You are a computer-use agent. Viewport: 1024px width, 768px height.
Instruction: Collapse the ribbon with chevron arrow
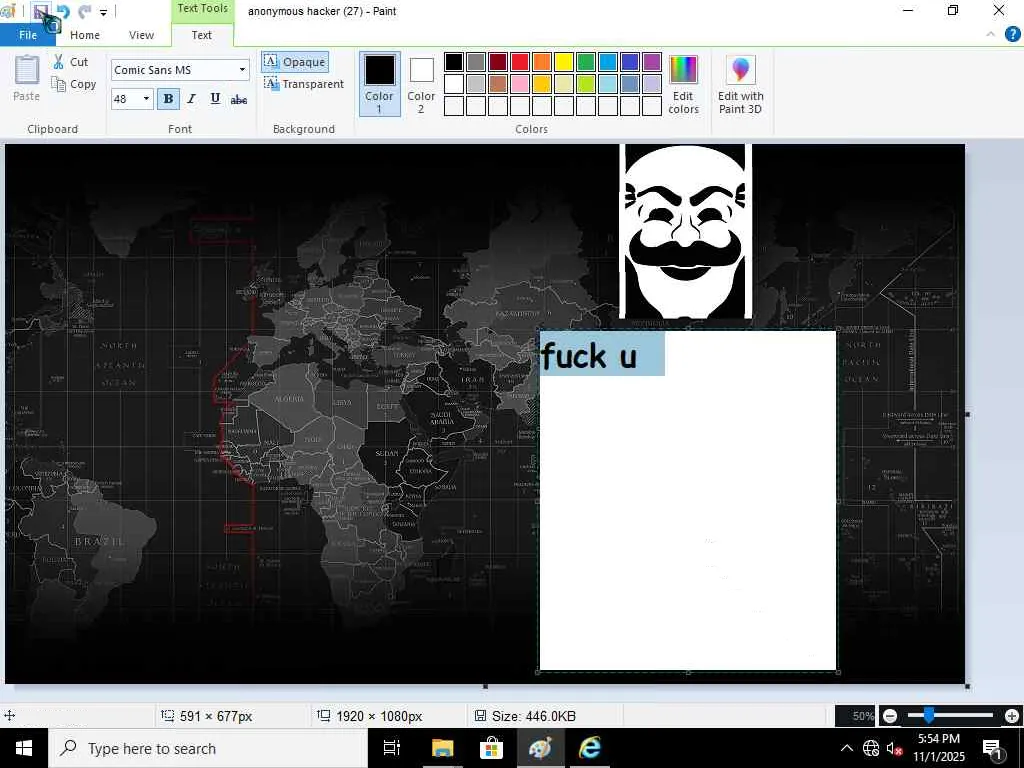tap(991, 34)
